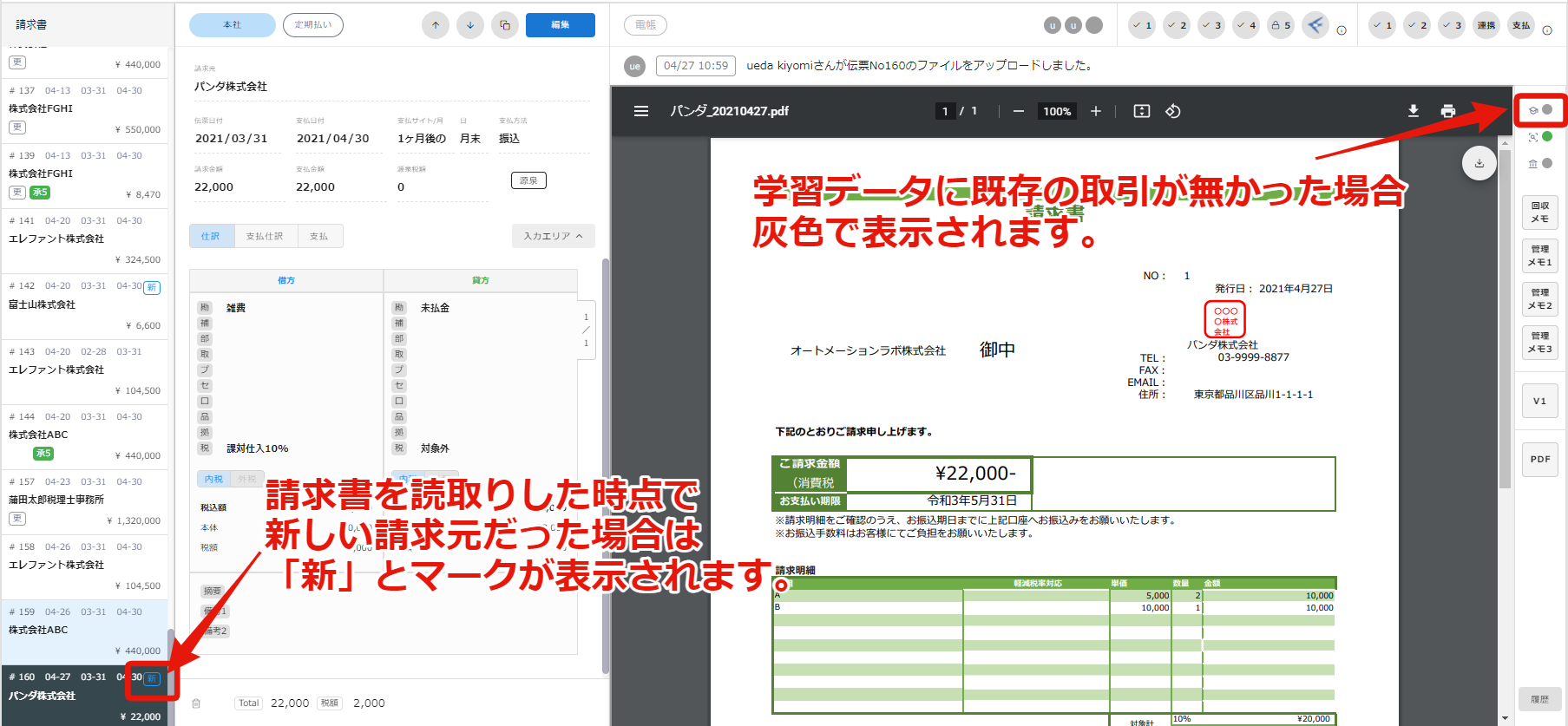Collapse the 入力エリア section
The height and width of the screenshot is (726, 1568).
[553, 236]
